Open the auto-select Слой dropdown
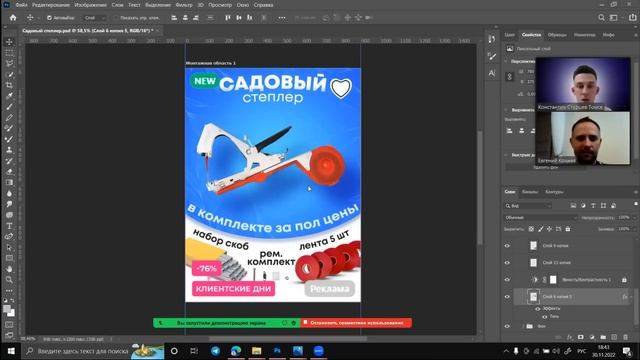Viewport: 640px width, 360px height. pyautogui.click(x=95, y=18)
